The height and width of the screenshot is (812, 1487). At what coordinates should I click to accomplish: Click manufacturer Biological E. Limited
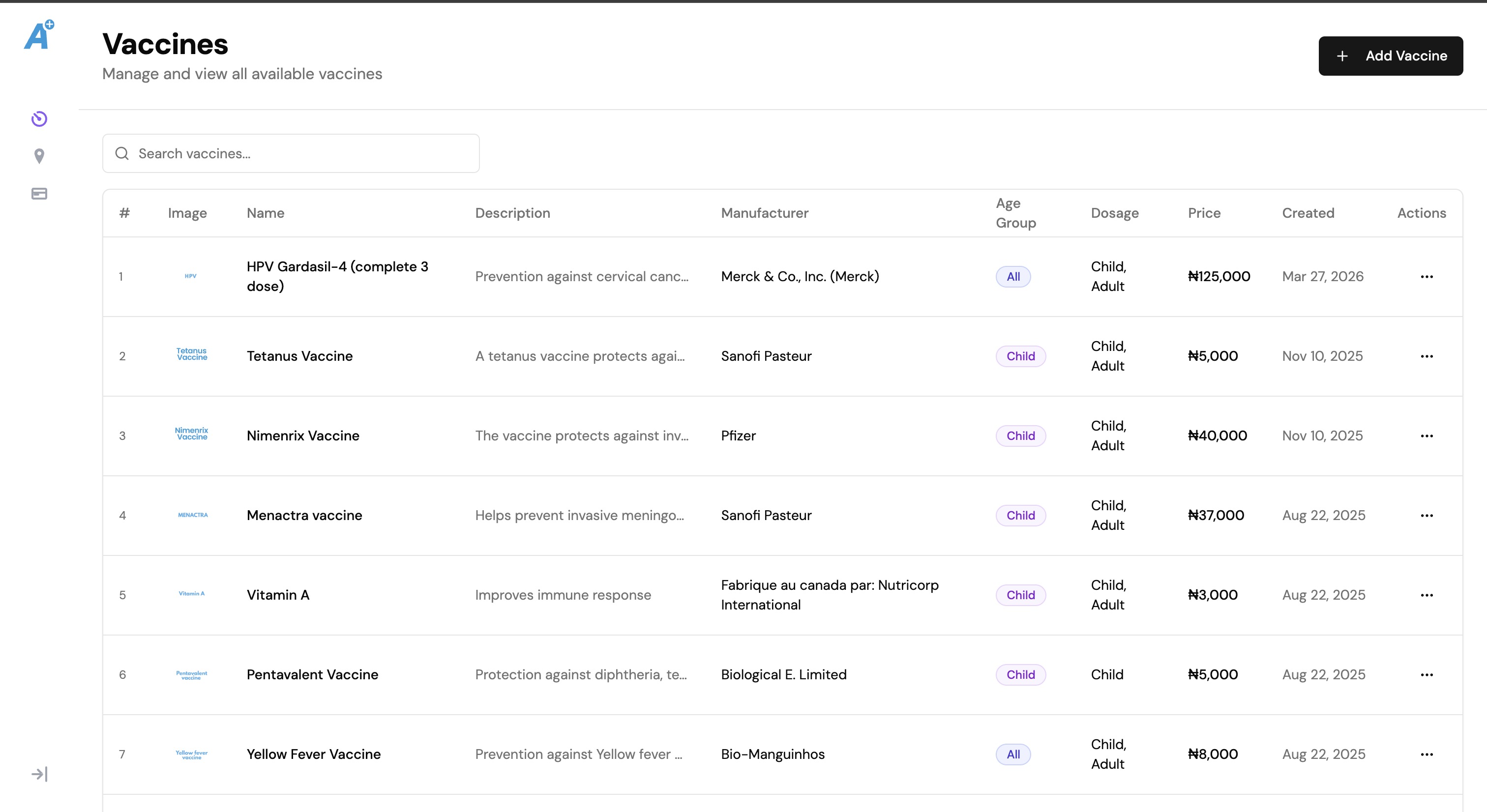784,675
